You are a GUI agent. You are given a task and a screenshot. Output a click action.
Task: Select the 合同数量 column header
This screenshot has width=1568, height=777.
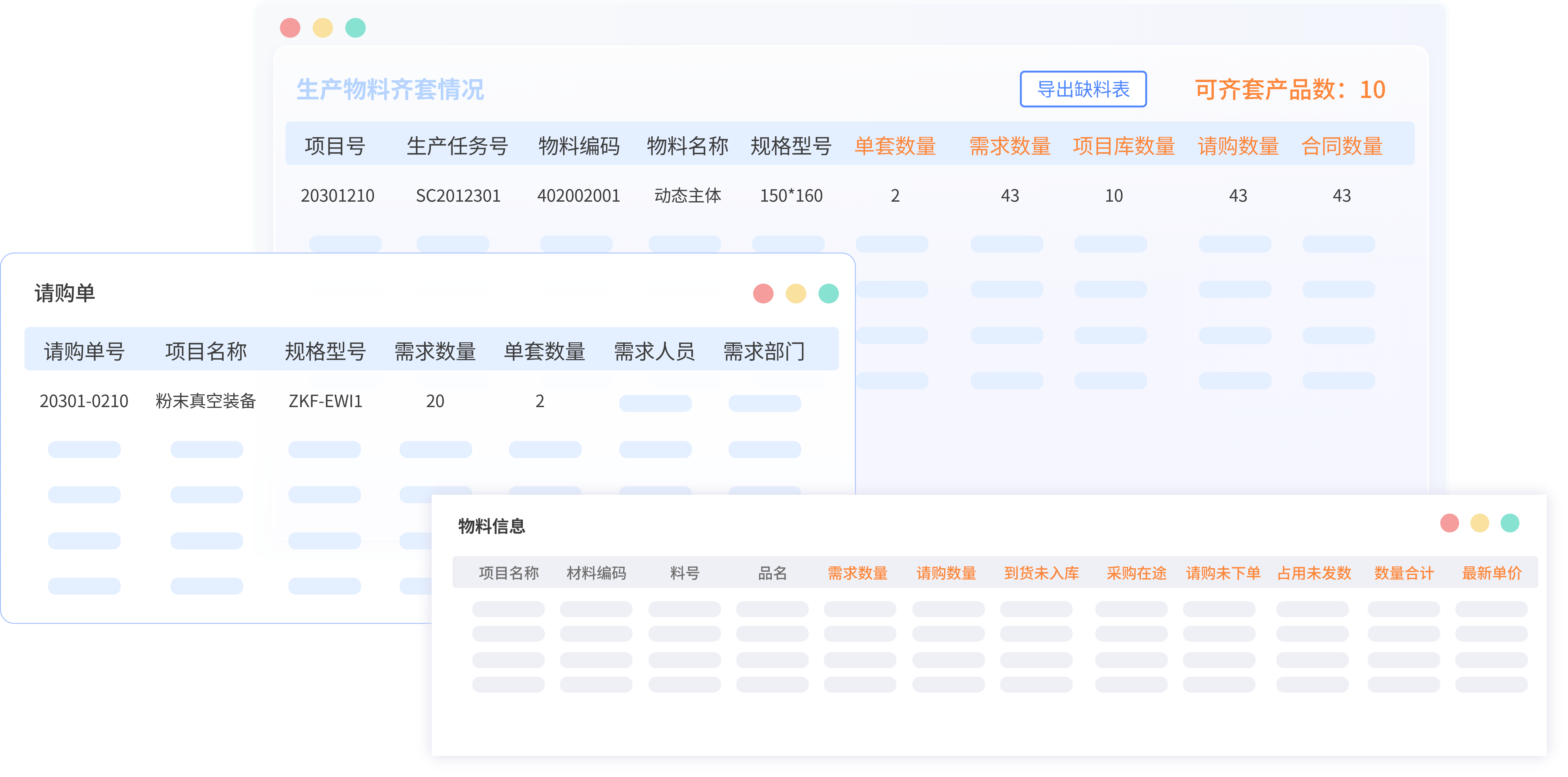click(x=1342, y=146)
